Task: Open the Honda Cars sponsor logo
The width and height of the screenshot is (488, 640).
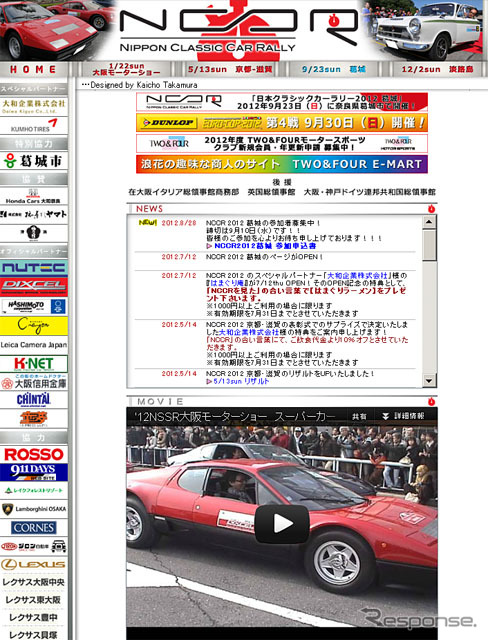Action: pos(34,196)
